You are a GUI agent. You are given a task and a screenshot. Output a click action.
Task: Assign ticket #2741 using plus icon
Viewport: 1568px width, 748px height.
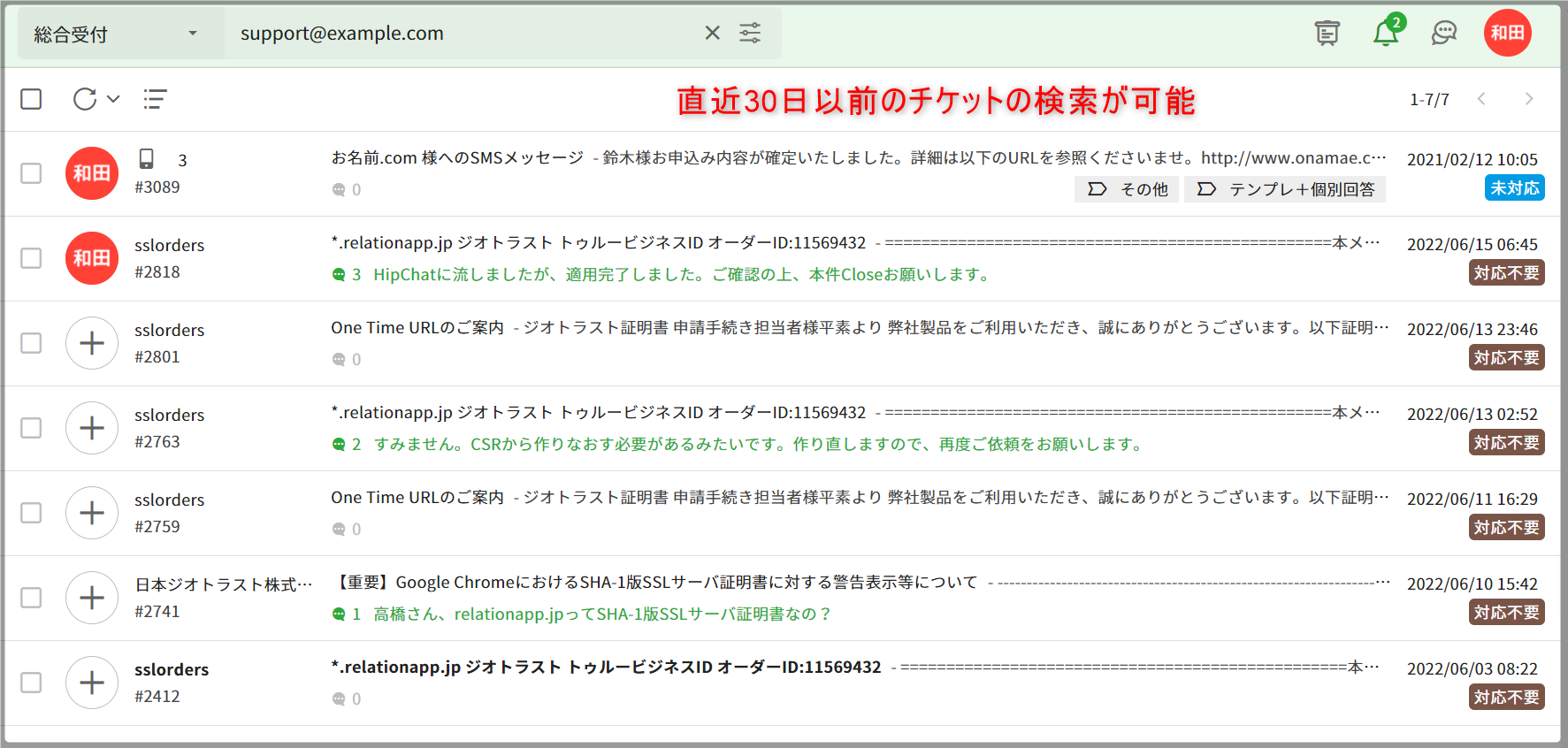coord(92,598)
